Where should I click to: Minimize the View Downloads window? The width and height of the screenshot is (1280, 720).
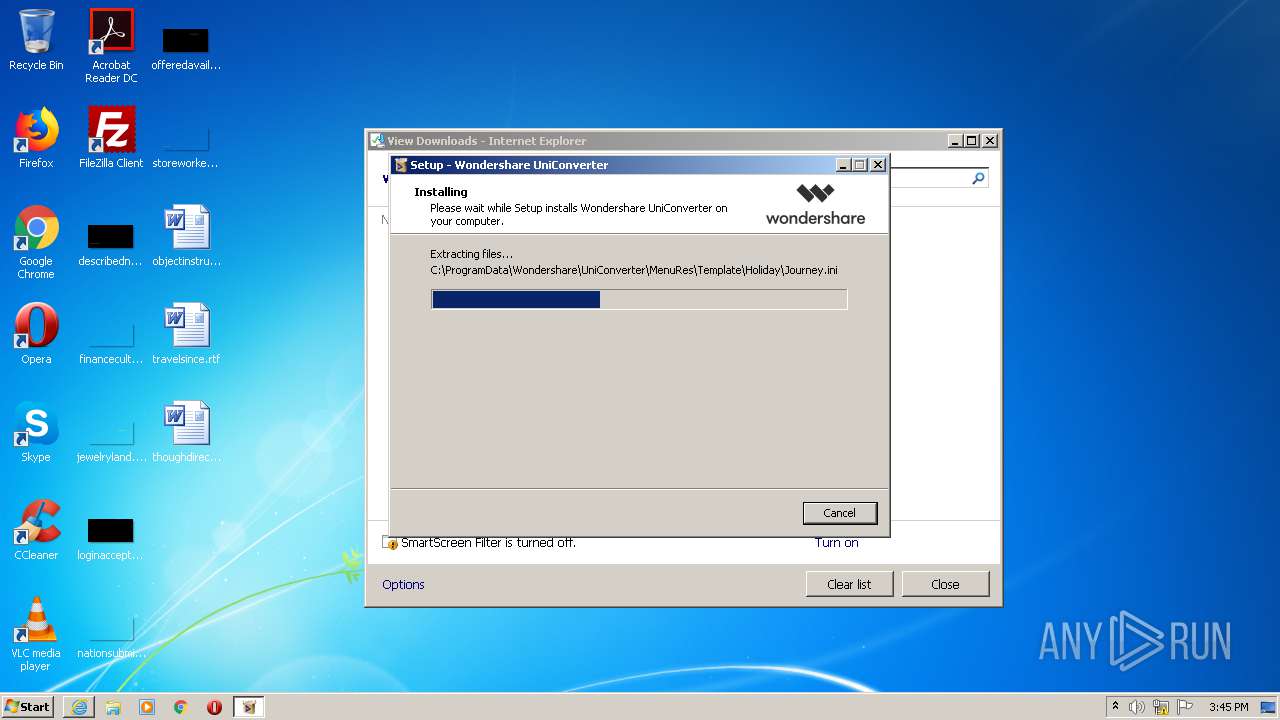(x=955, y=141)
